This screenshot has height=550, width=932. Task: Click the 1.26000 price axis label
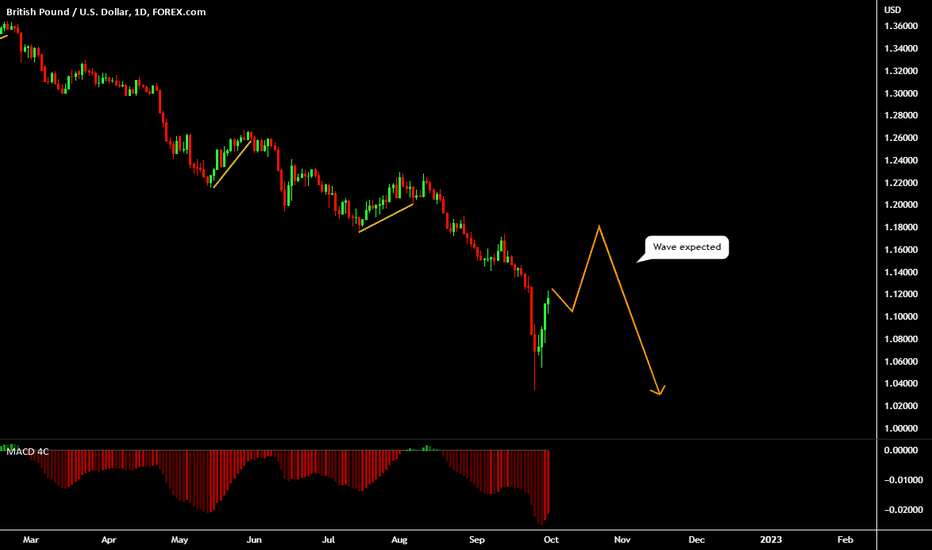[900, 138]
